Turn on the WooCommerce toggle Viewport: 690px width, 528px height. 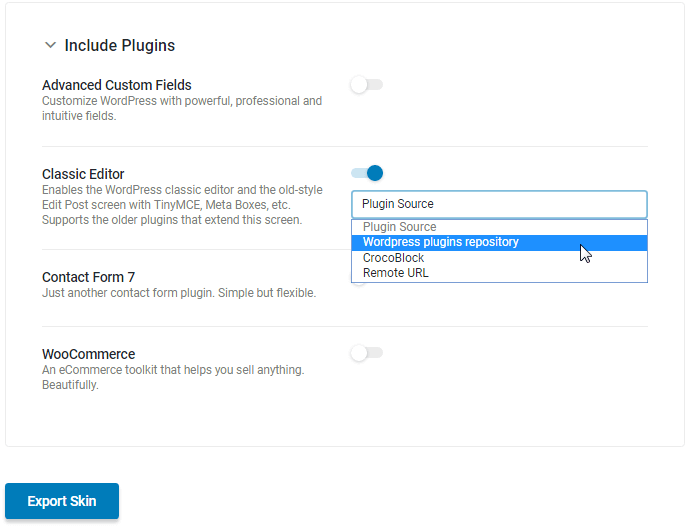(x=367, y=353)
